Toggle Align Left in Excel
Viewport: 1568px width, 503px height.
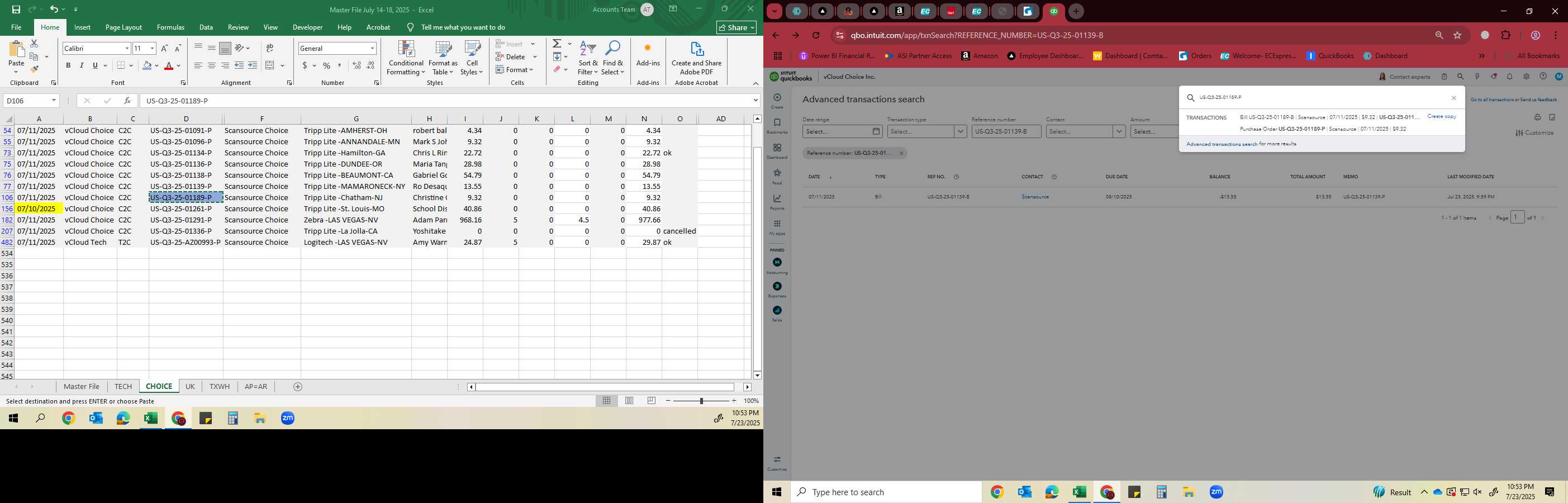pyautogui.click(x=198, y=65)
